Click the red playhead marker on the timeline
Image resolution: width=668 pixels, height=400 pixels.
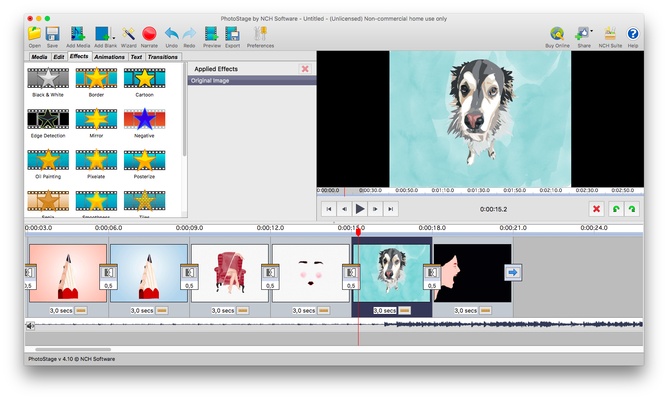click(358, 232)
